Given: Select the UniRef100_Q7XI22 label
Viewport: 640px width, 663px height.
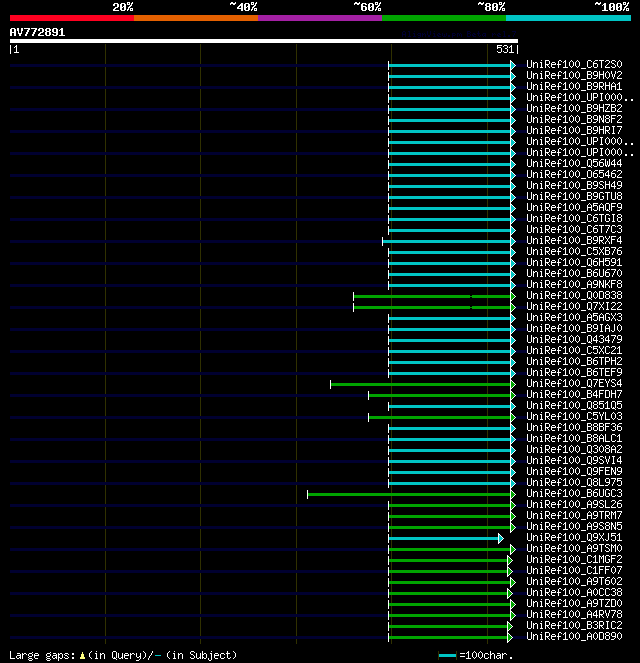Looking at the screenshot, I should click(574, 306).
